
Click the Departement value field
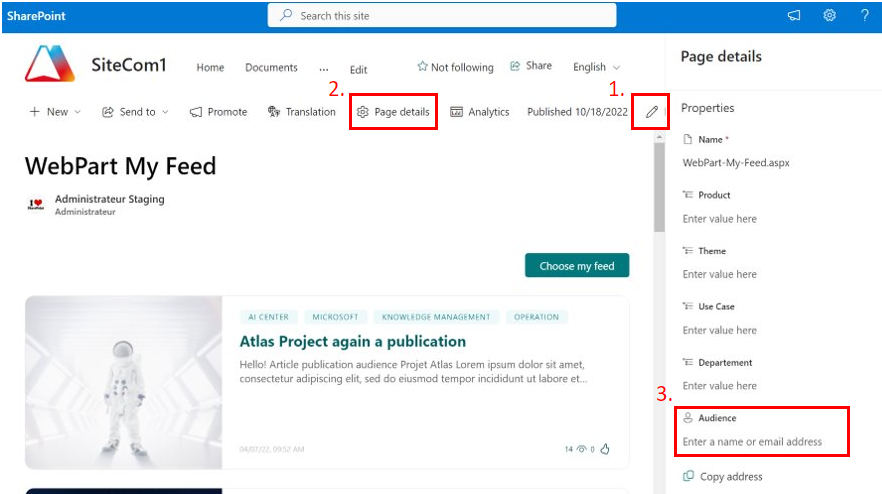point(719,385)
